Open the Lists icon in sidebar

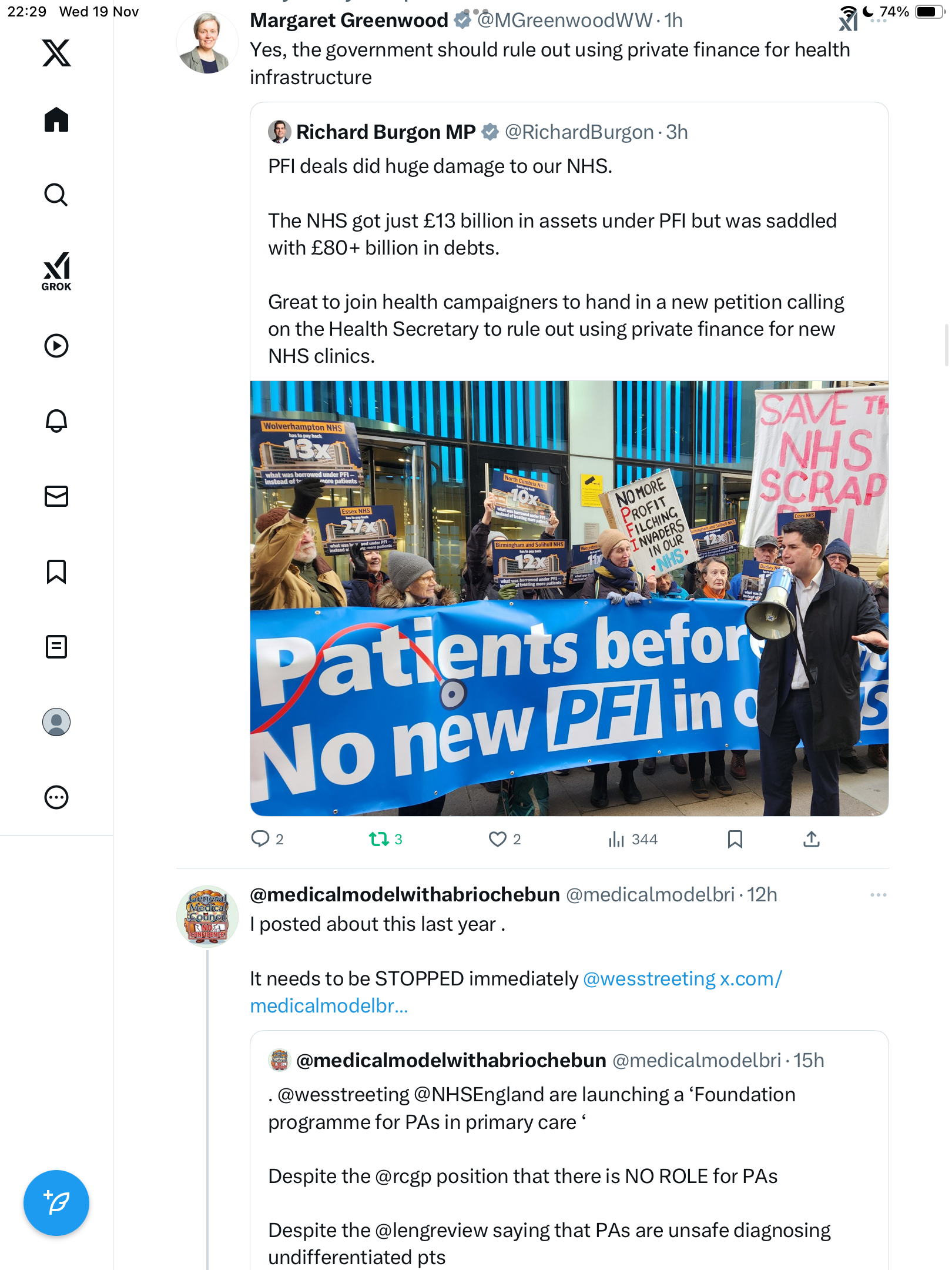click(56, 647)
